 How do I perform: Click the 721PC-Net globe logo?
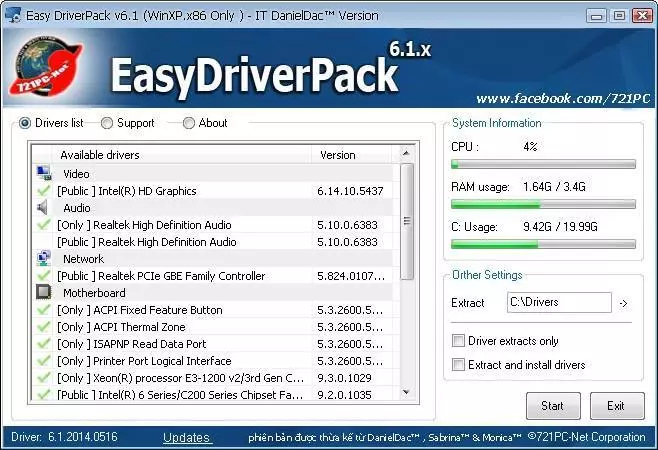(45, 66)
